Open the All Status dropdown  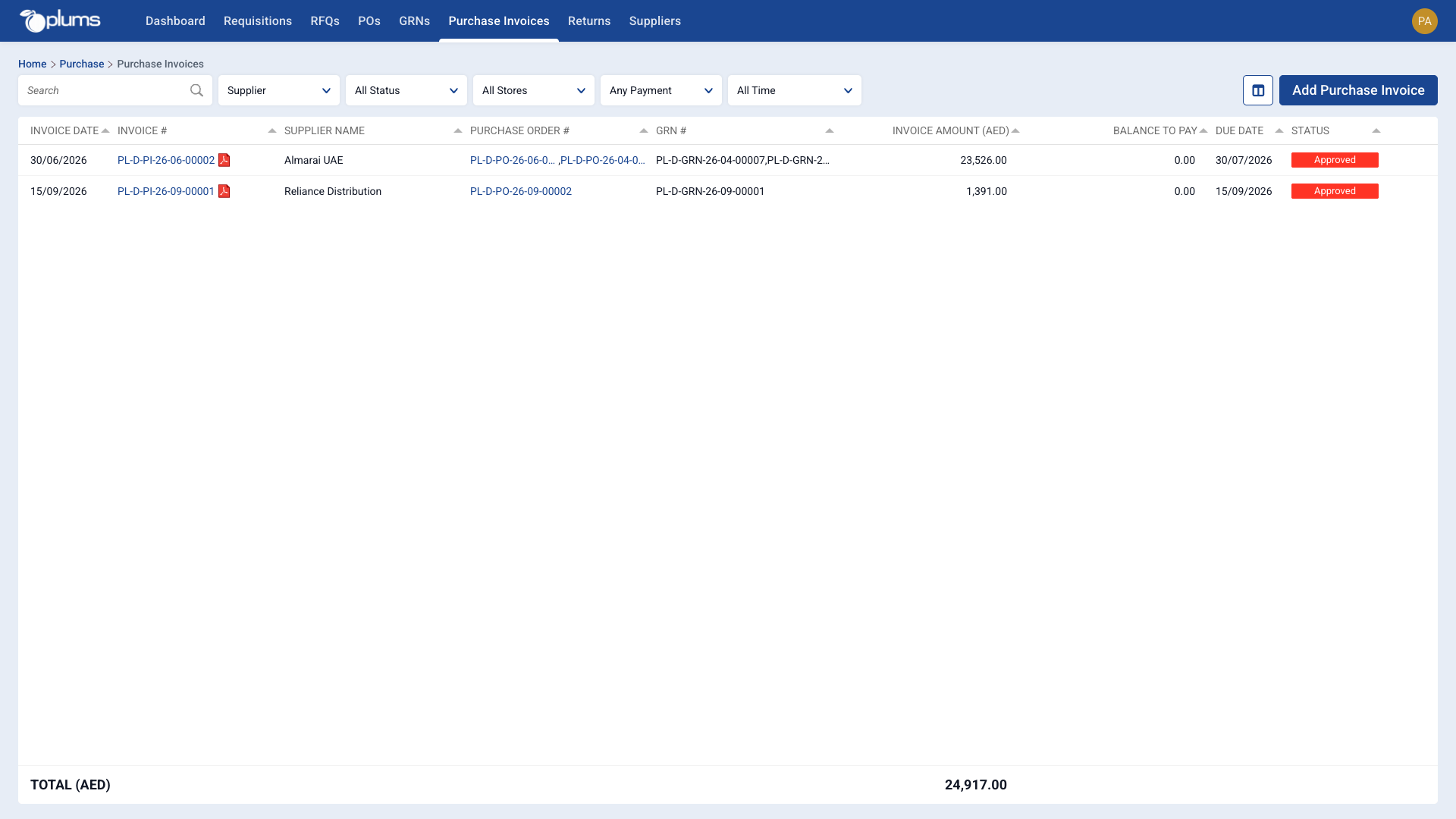tap(406, 90)
